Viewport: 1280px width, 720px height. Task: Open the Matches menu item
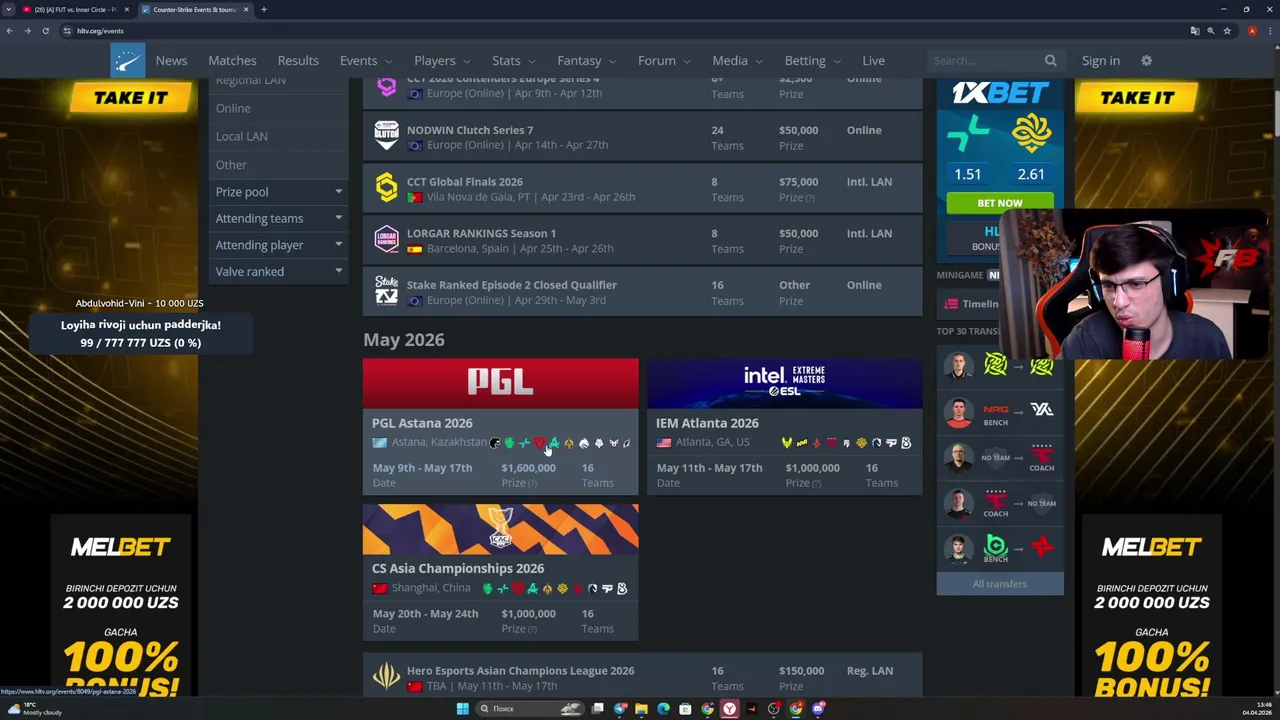pyautogui.click(x=232, y=61)
